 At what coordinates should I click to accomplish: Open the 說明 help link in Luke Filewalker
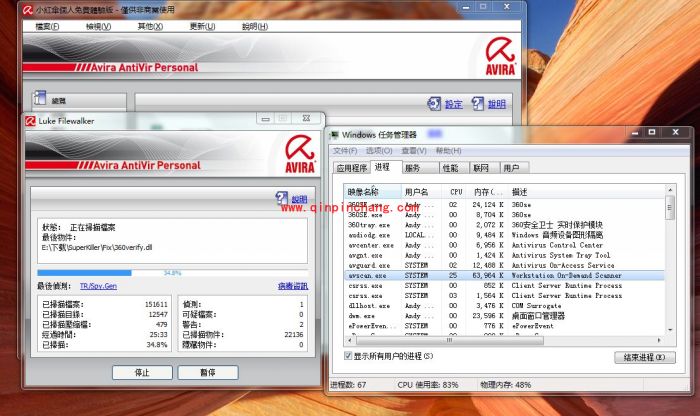300,200
